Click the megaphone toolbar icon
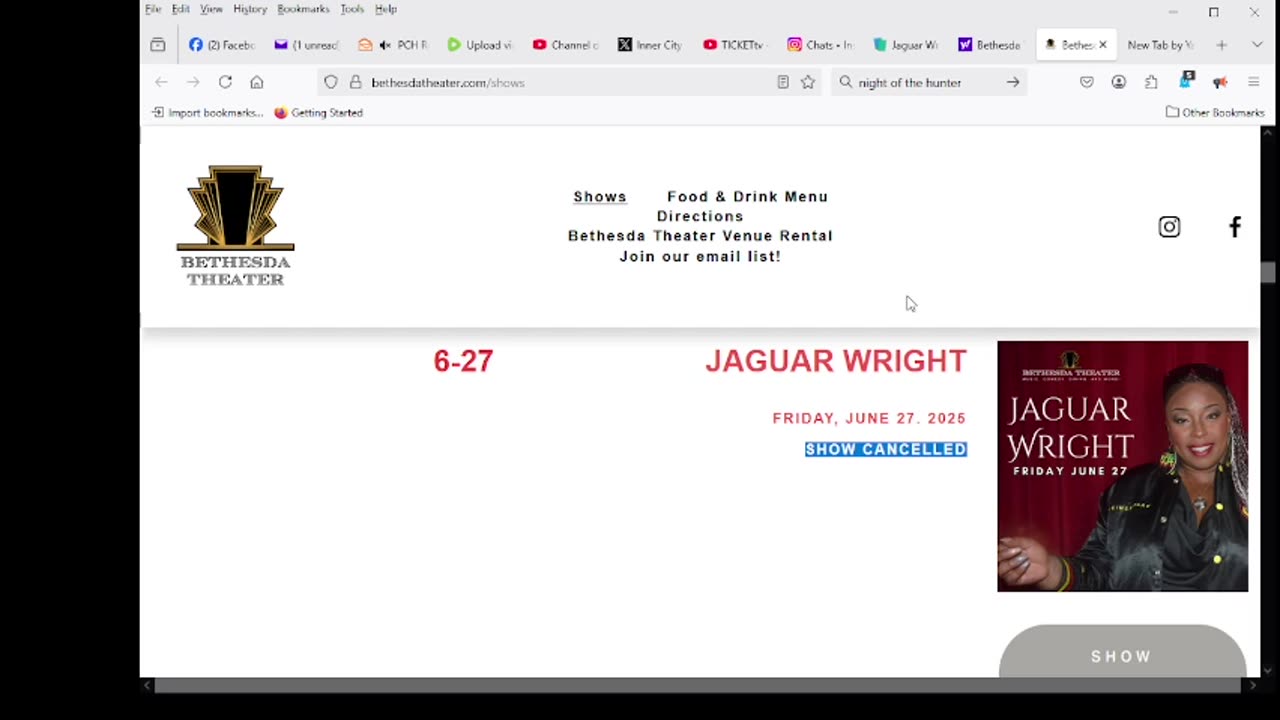Image resolution: width=1280 pixels, height=720 pixels. pyautogui.click(x=1220, y=82)
